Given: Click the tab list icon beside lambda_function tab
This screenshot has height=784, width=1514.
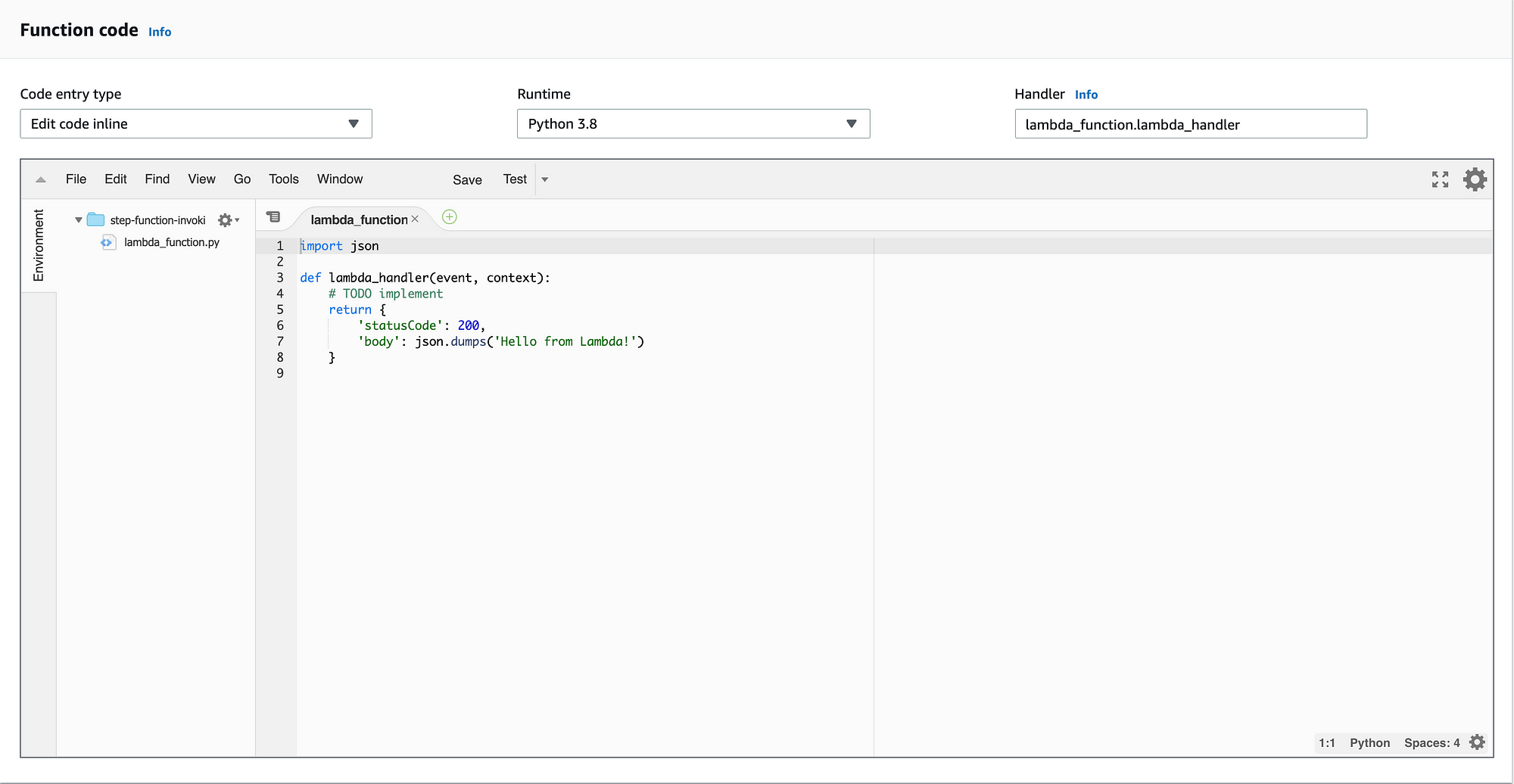Looking at the screenshot, I should point(274,217).
